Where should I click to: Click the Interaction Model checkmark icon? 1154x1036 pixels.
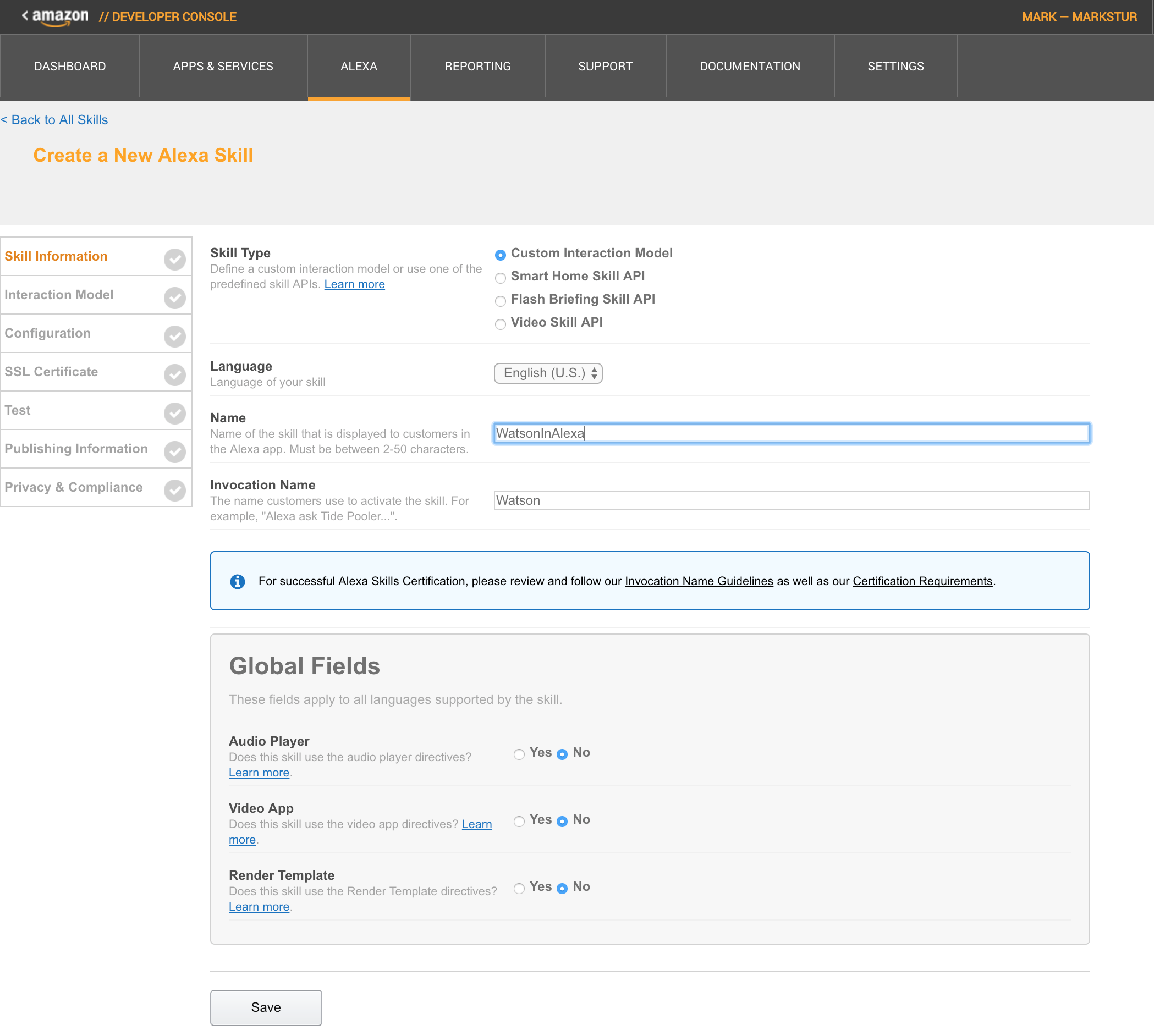[175, 297]
